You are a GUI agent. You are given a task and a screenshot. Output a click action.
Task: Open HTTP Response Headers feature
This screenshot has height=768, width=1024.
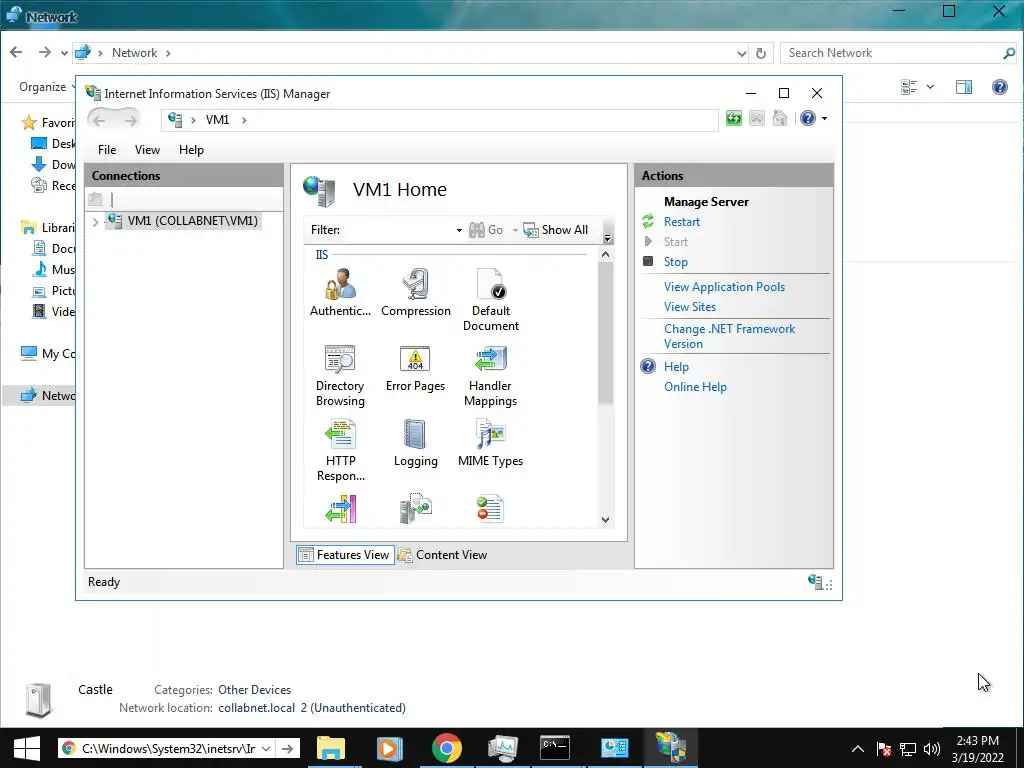[x=340, y=451]
